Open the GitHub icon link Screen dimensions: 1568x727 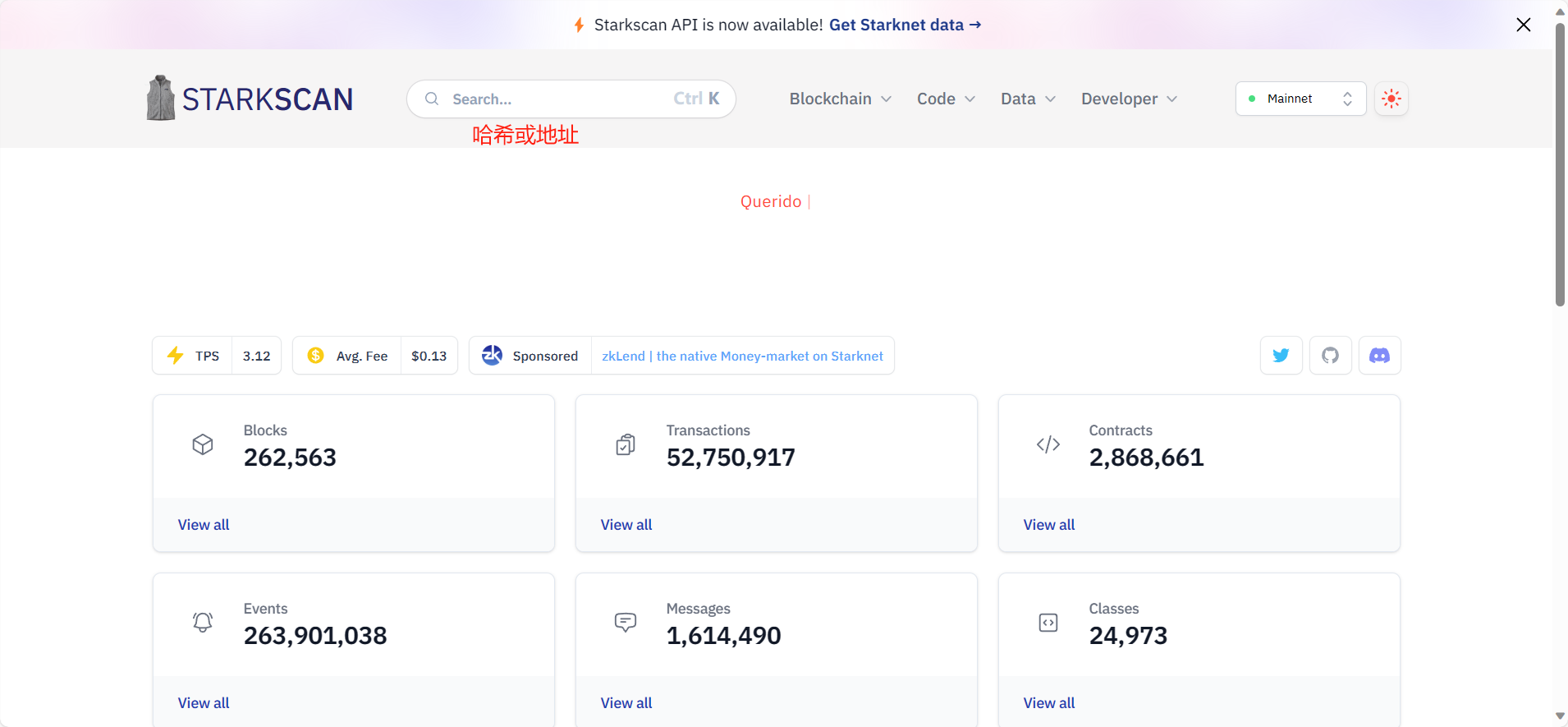coord(1330,356)
